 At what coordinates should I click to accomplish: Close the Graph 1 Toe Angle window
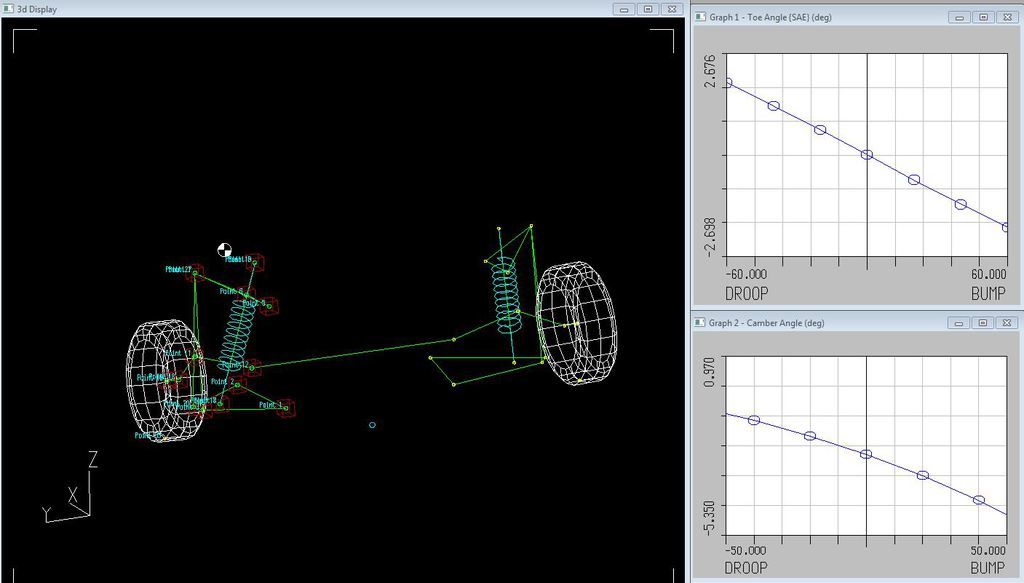point(1008,18)
